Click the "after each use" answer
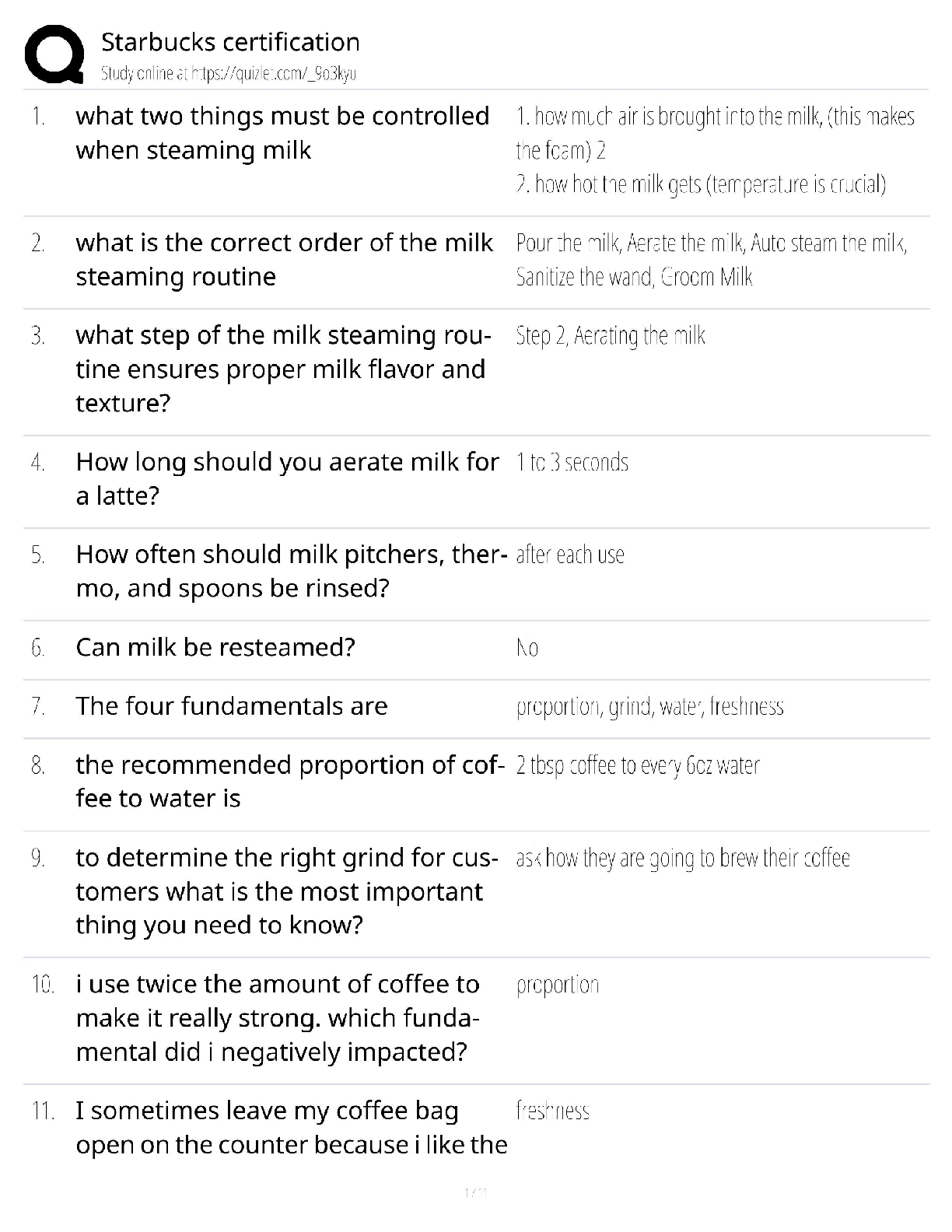 click(x=570, y=555)
